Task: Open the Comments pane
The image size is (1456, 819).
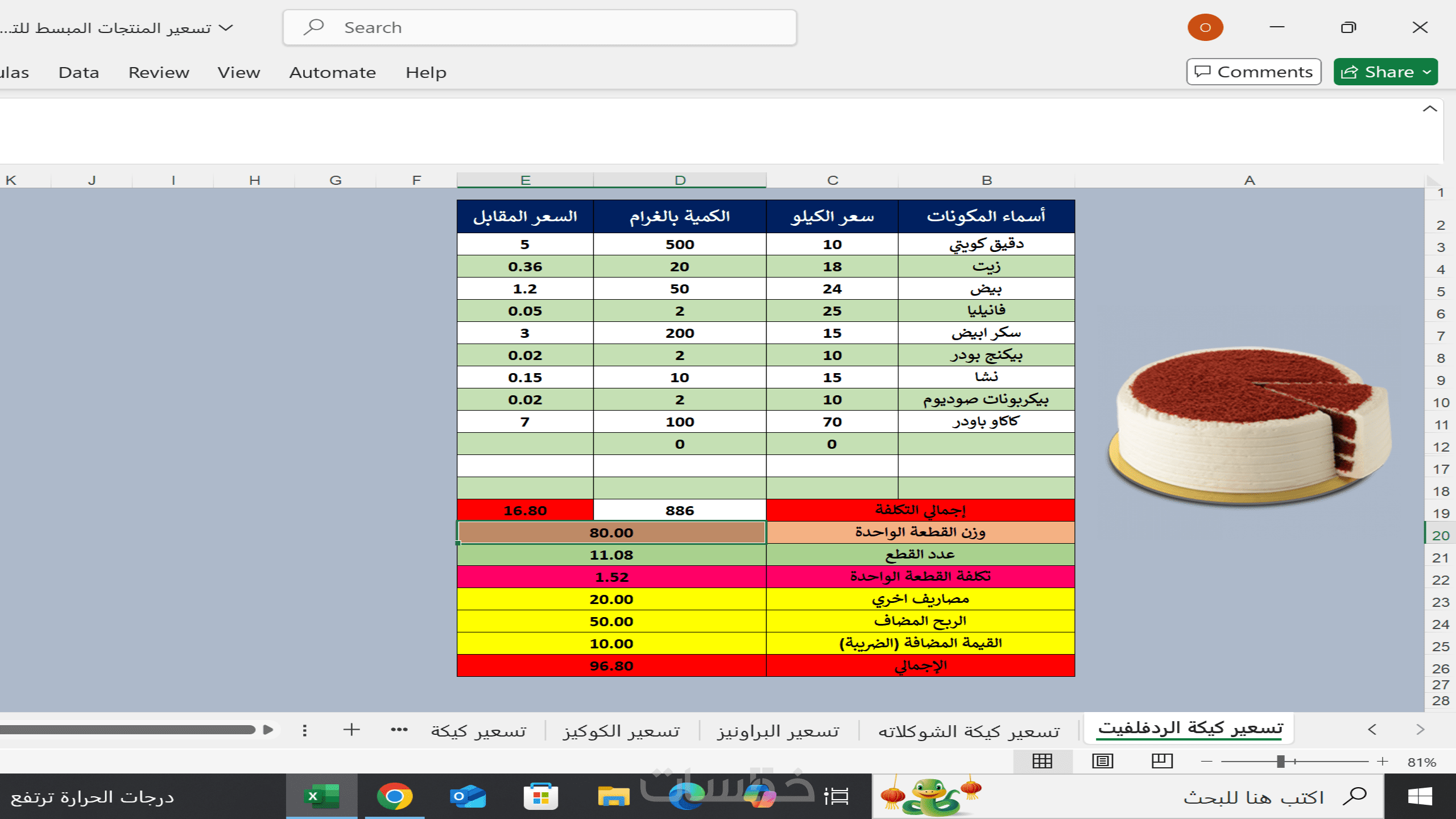Action: pos(1254,72)
